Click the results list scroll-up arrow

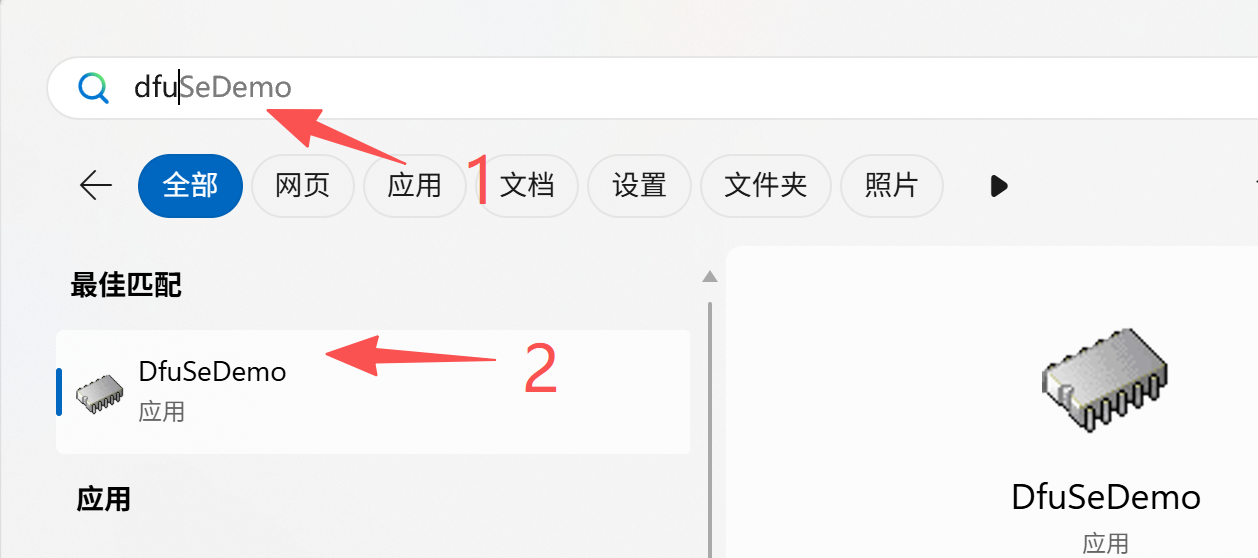pos(710,276)
